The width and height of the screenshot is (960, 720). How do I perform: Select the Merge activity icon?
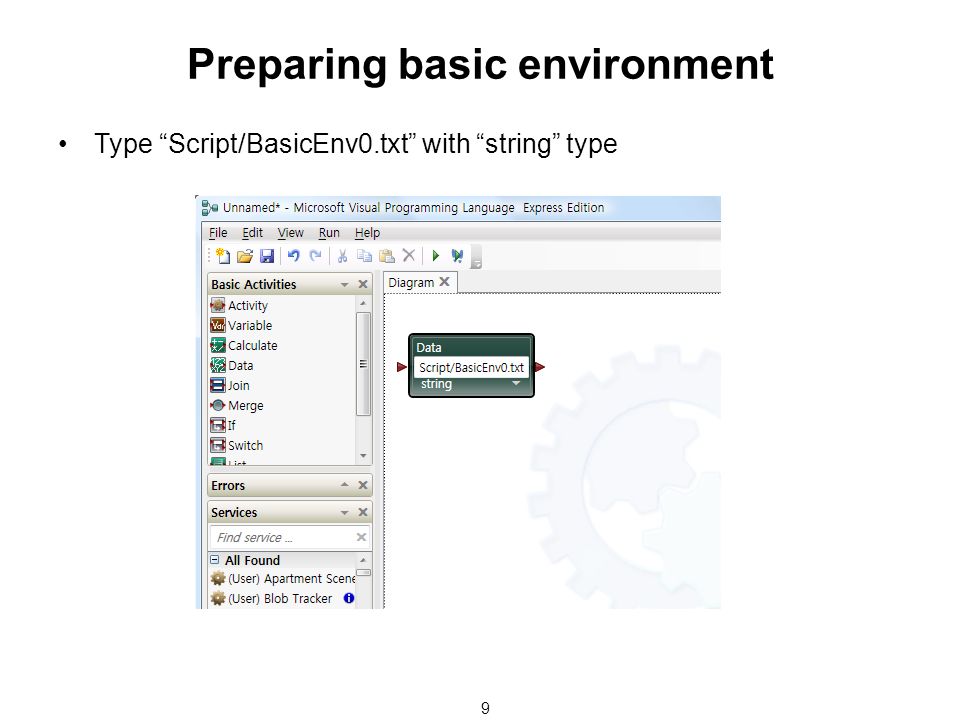(x=218, y=405)
